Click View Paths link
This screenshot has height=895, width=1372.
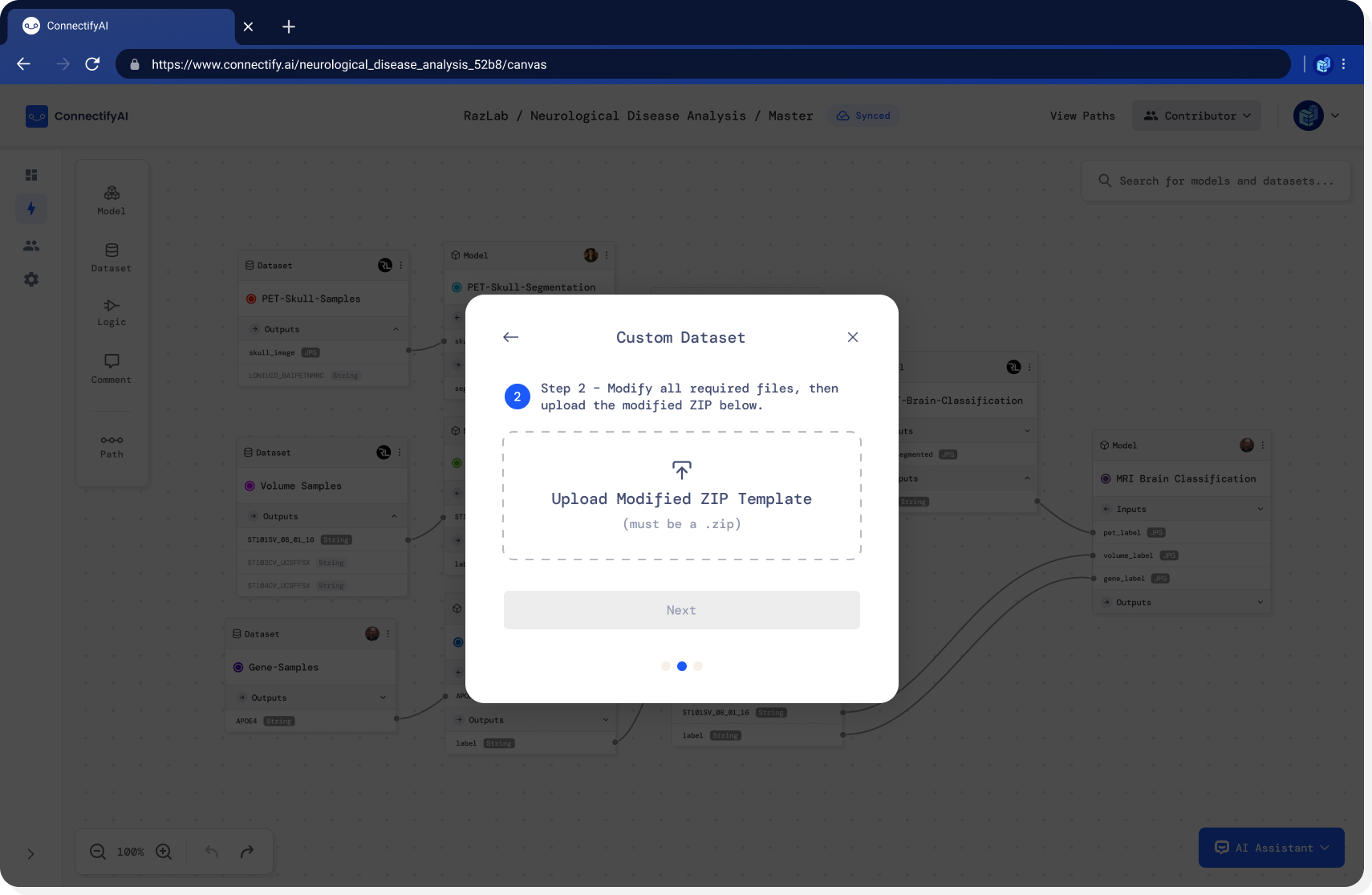1082,116
